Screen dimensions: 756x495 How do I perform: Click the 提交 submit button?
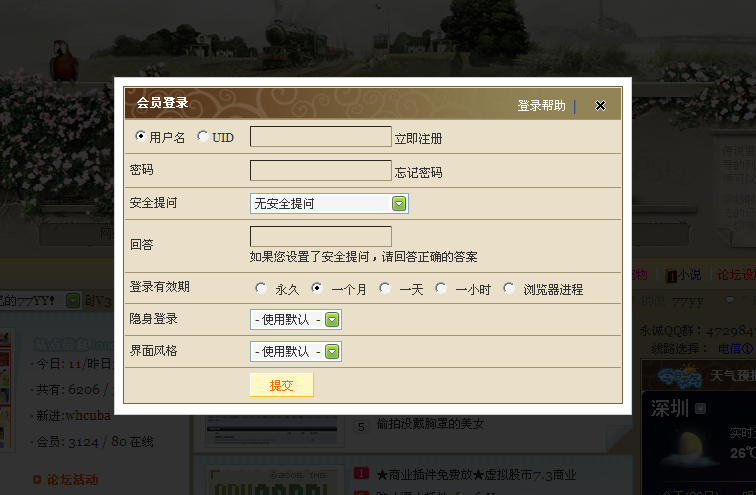282,385
